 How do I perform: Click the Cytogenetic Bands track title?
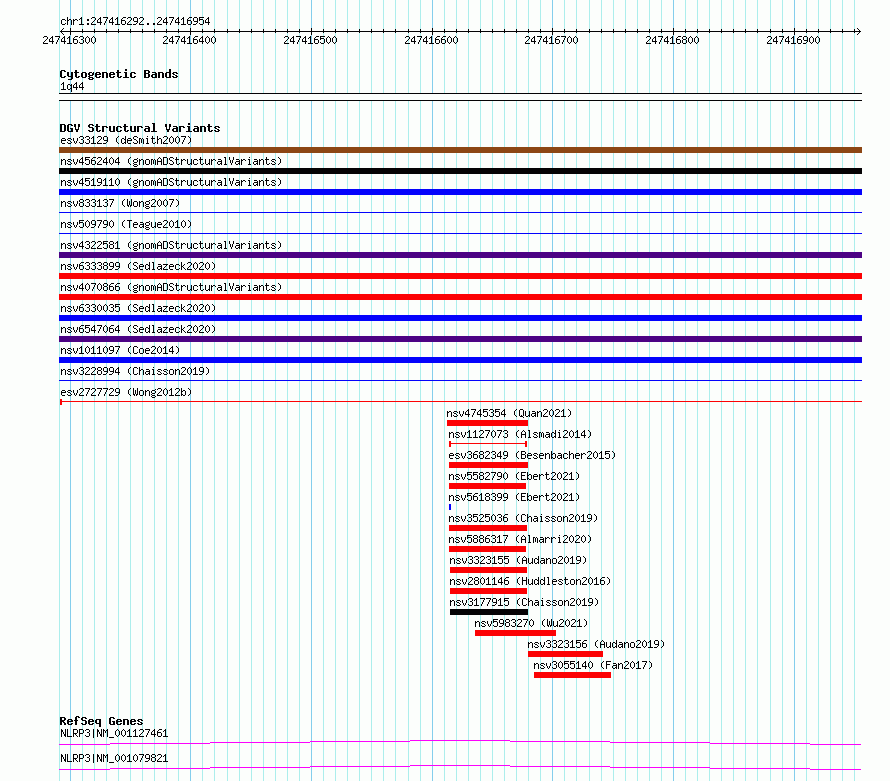tap(119, 74)
